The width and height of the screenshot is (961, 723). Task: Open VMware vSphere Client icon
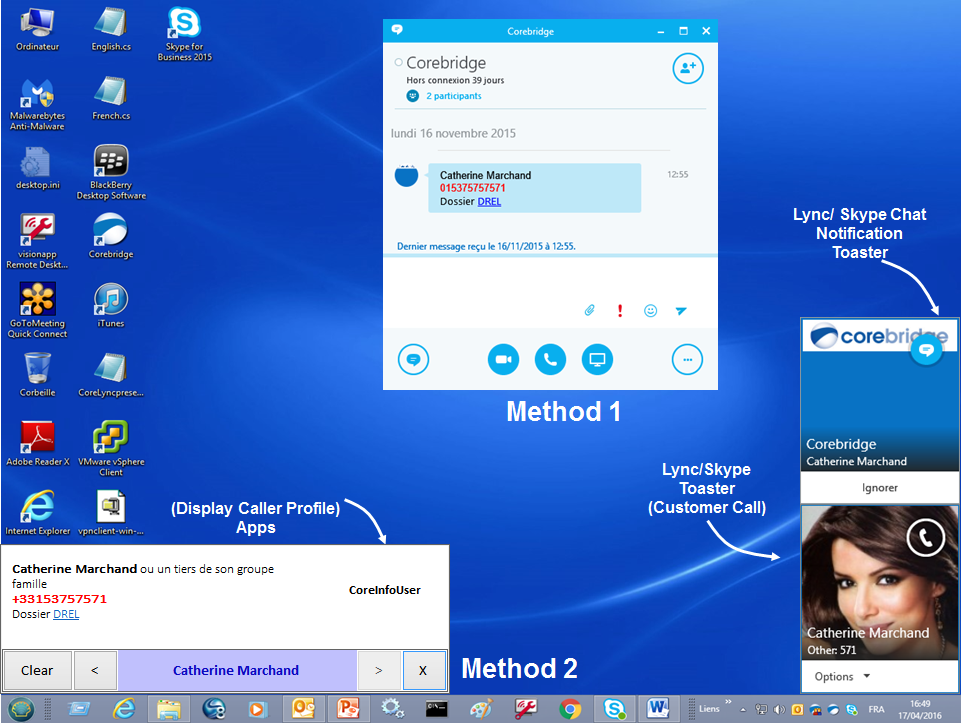click(111, 448)
